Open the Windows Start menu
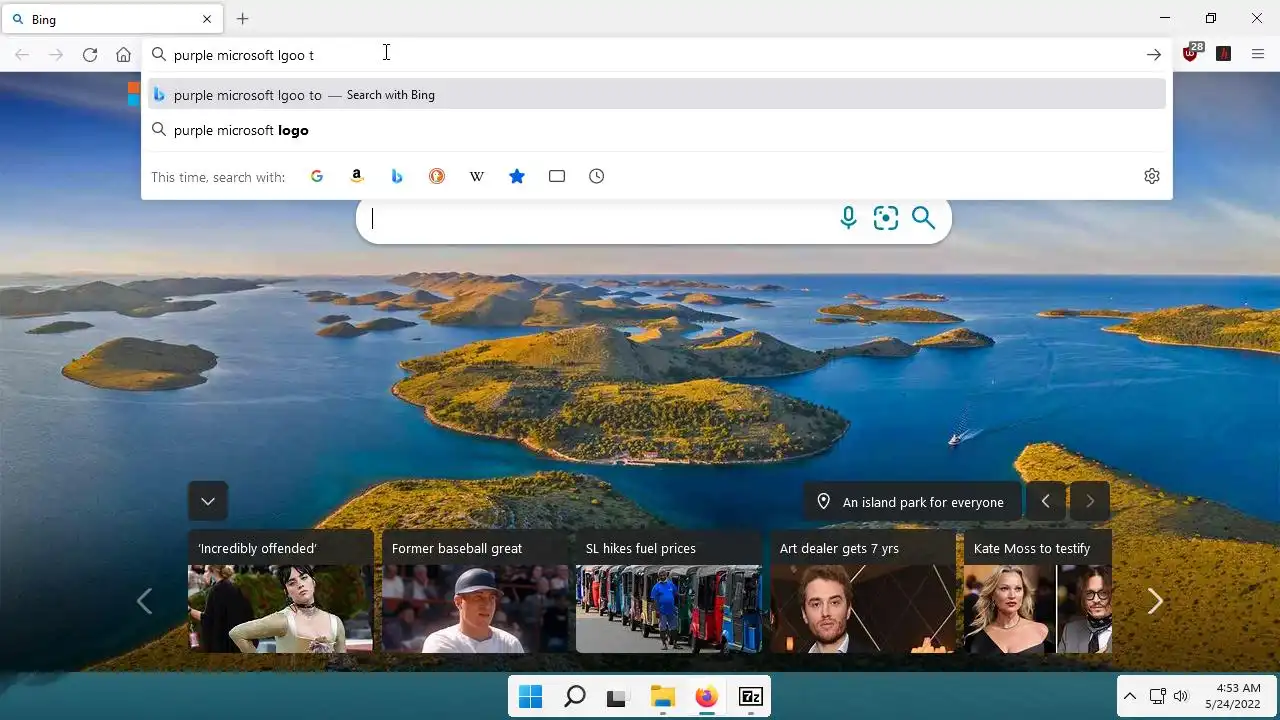1280x720 pixels. click(x=530, y=697)
